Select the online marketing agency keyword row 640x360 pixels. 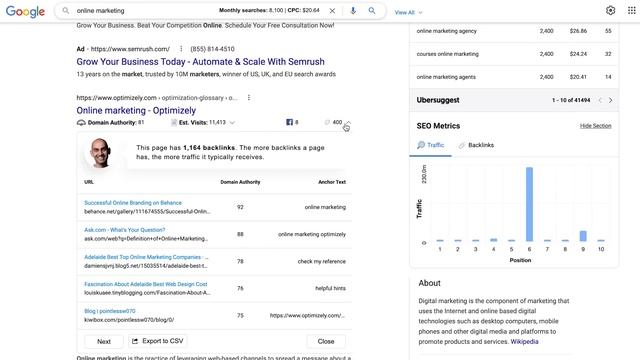tap(514, 31)
